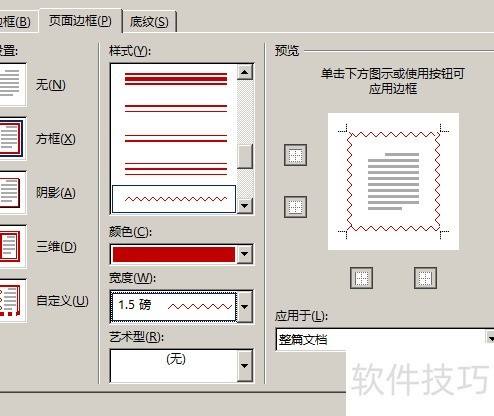Click the 阴影(A) label

pyautogui.click(x=56, y=193)
